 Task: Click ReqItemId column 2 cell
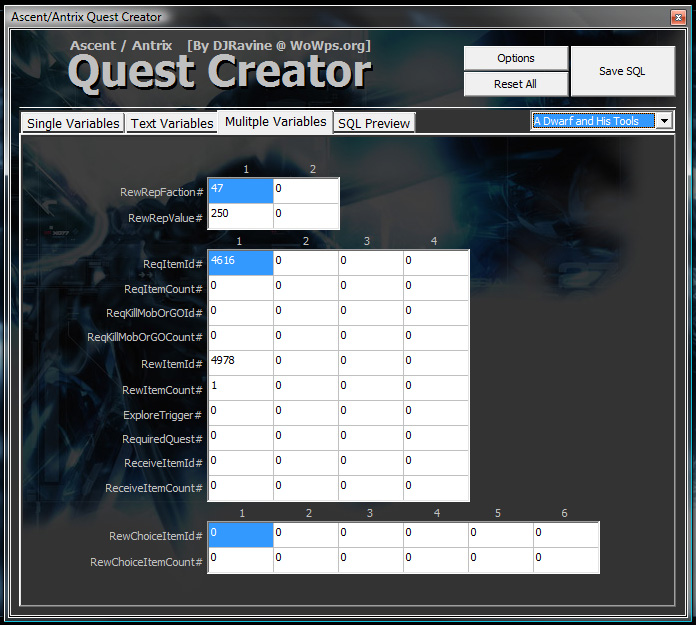pos(306,263)
